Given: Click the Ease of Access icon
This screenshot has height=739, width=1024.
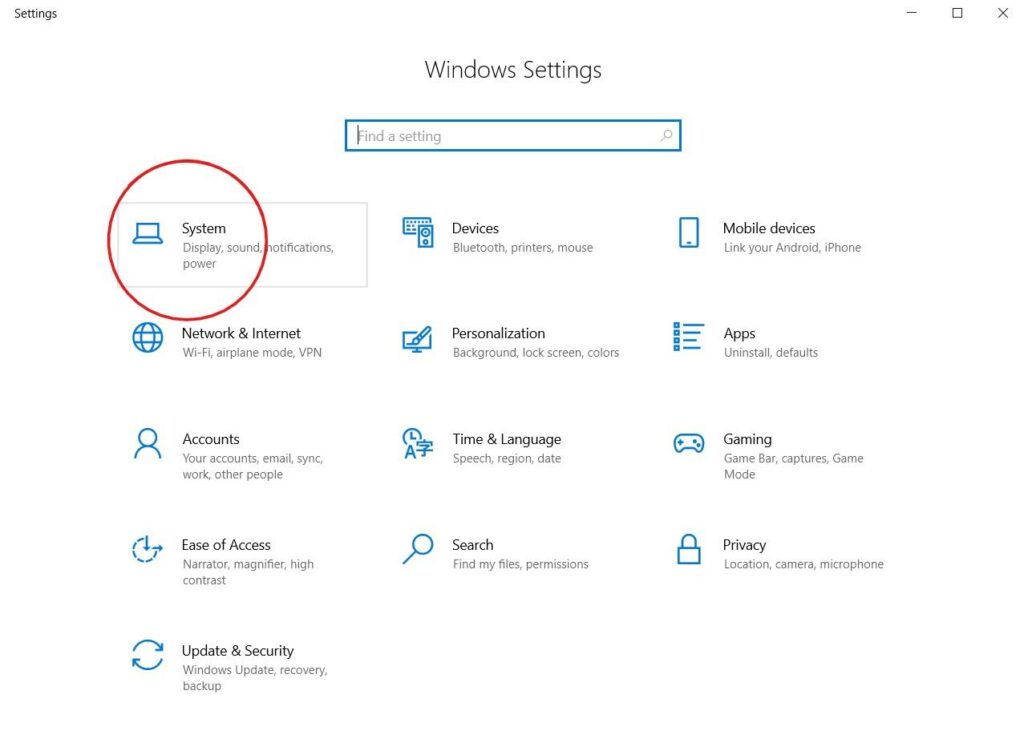Looking at the screenshot, I should [x=147, y=549].
